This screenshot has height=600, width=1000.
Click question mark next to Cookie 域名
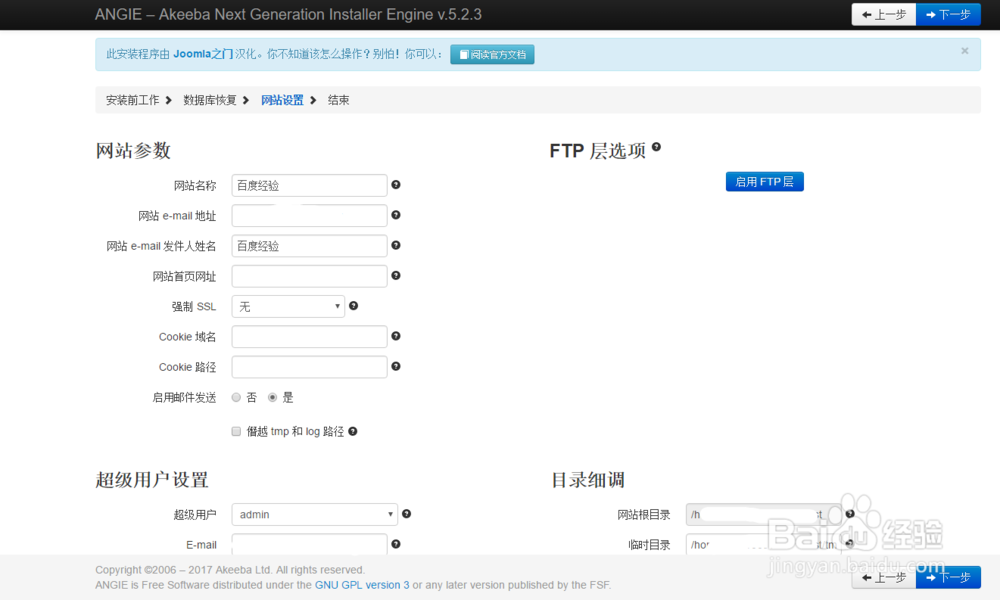(395, 336)
